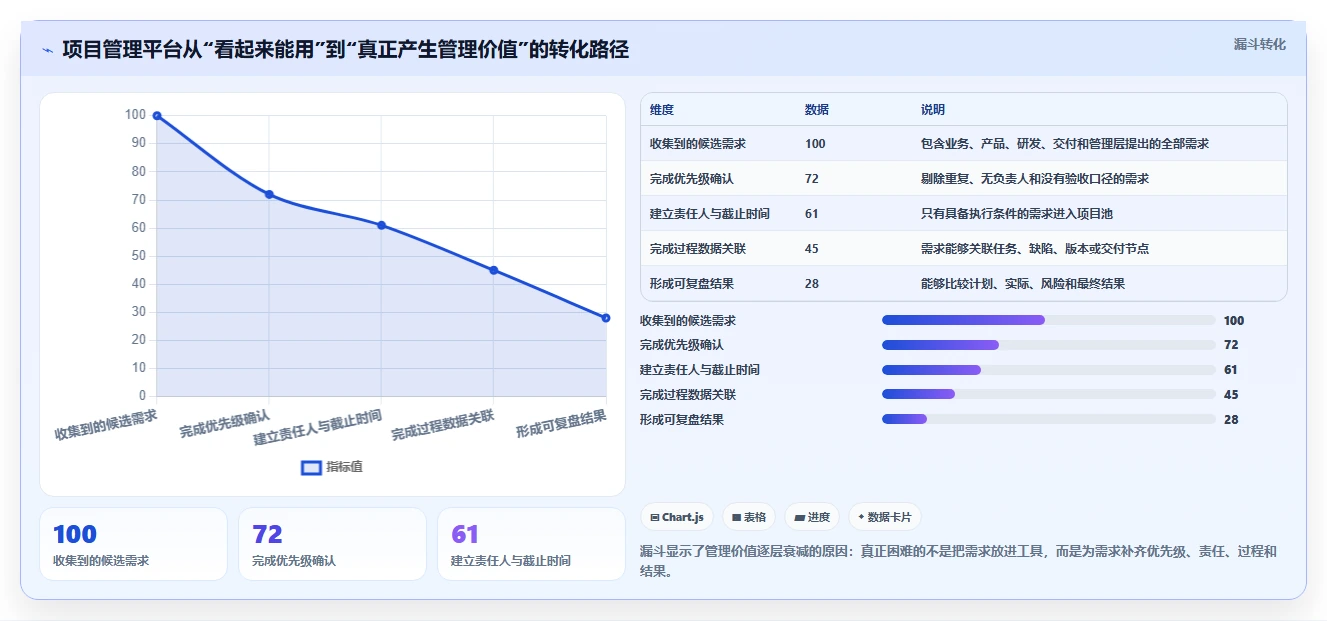Click the 建立责任人与截止时间 progress bar
The height and width of the screenshot is (621, 1327).
1049,370
